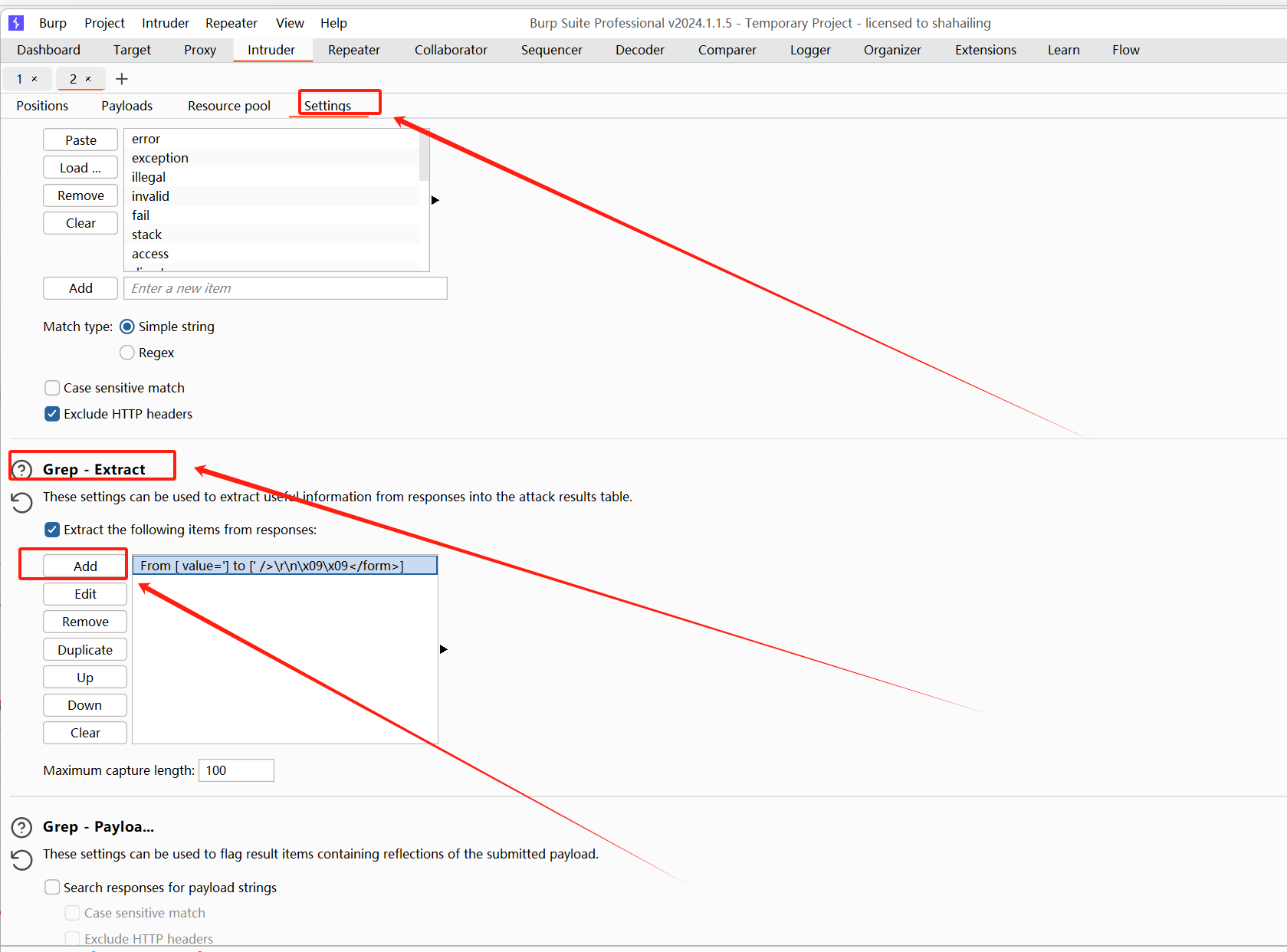
Task: Switch to the Proxy tab
Action: tap(200, 50)
